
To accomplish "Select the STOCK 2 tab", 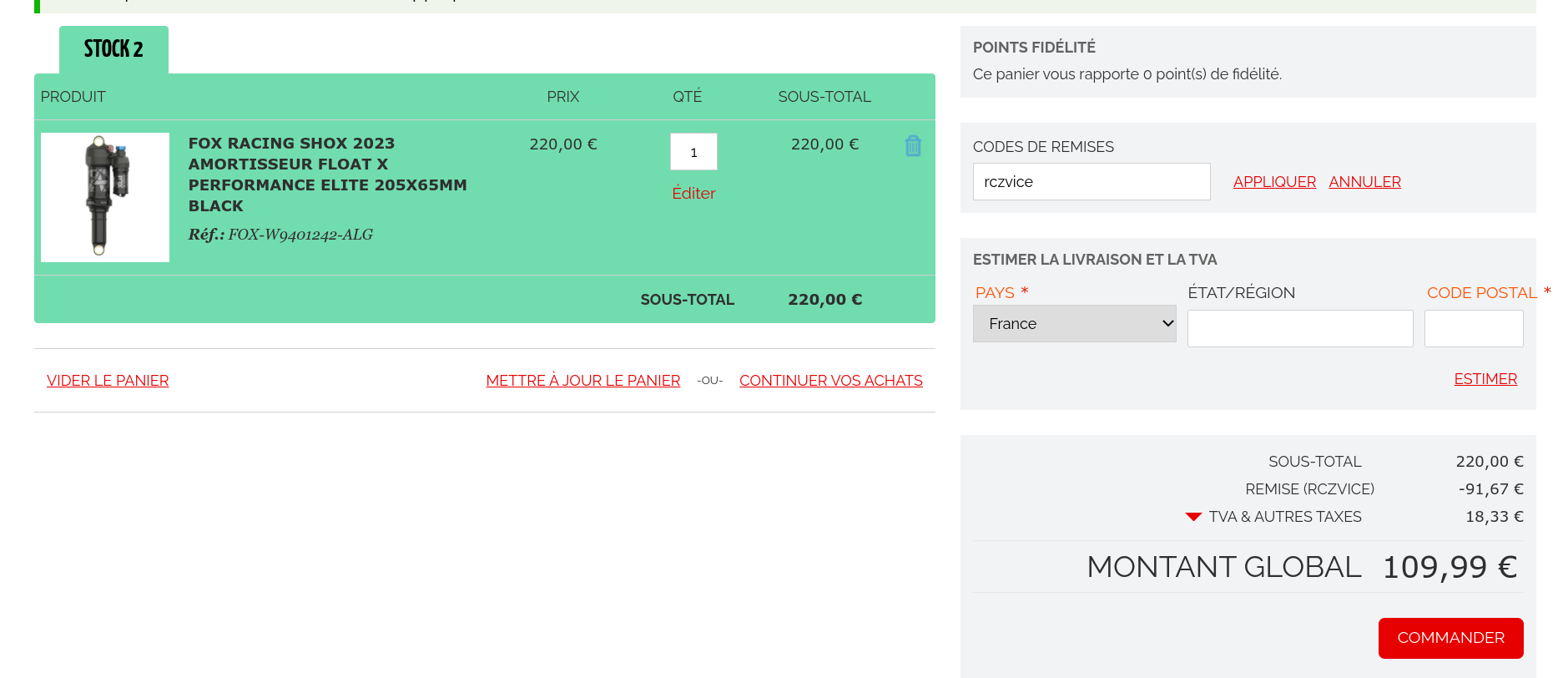I will click(x=113, y=49).
